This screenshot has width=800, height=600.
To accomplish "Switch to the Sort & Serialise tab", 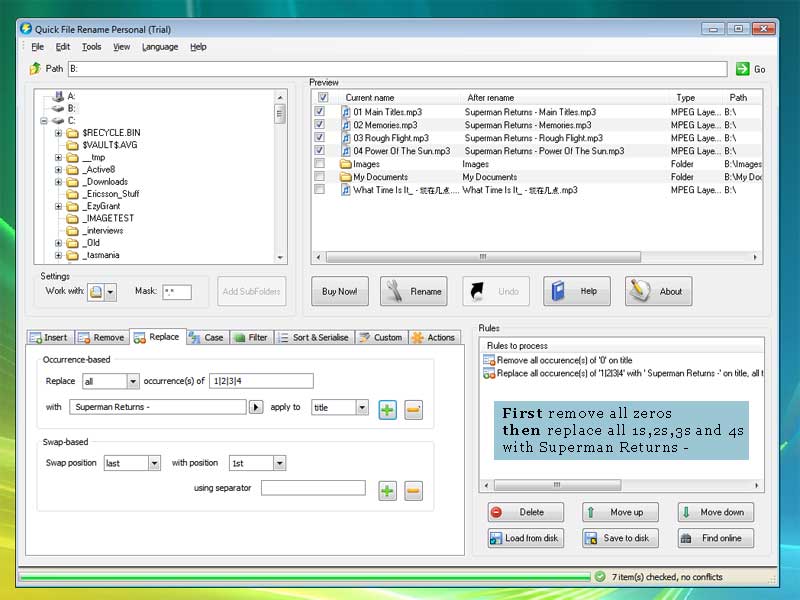I will pyautogui.click(x=313, y=338).
